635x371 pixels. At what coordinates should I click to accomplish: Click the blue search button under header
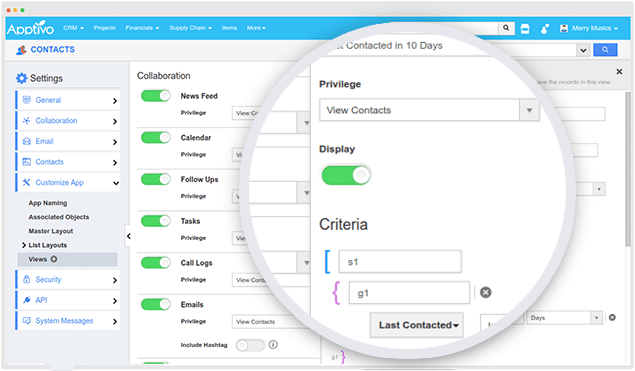[x=605, y=50]
